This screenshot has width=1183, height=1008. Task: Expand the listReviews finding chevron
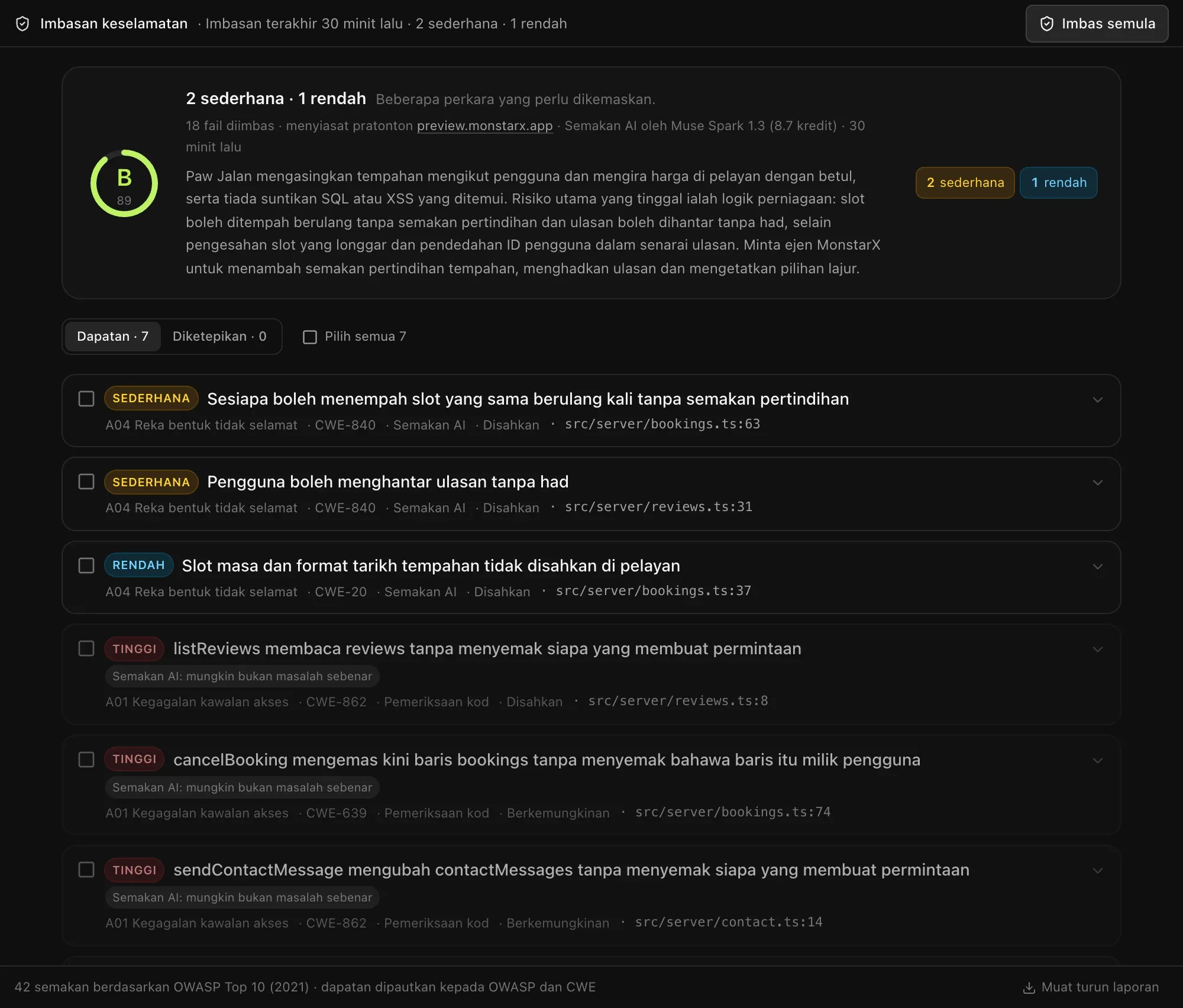(1098, 650)
